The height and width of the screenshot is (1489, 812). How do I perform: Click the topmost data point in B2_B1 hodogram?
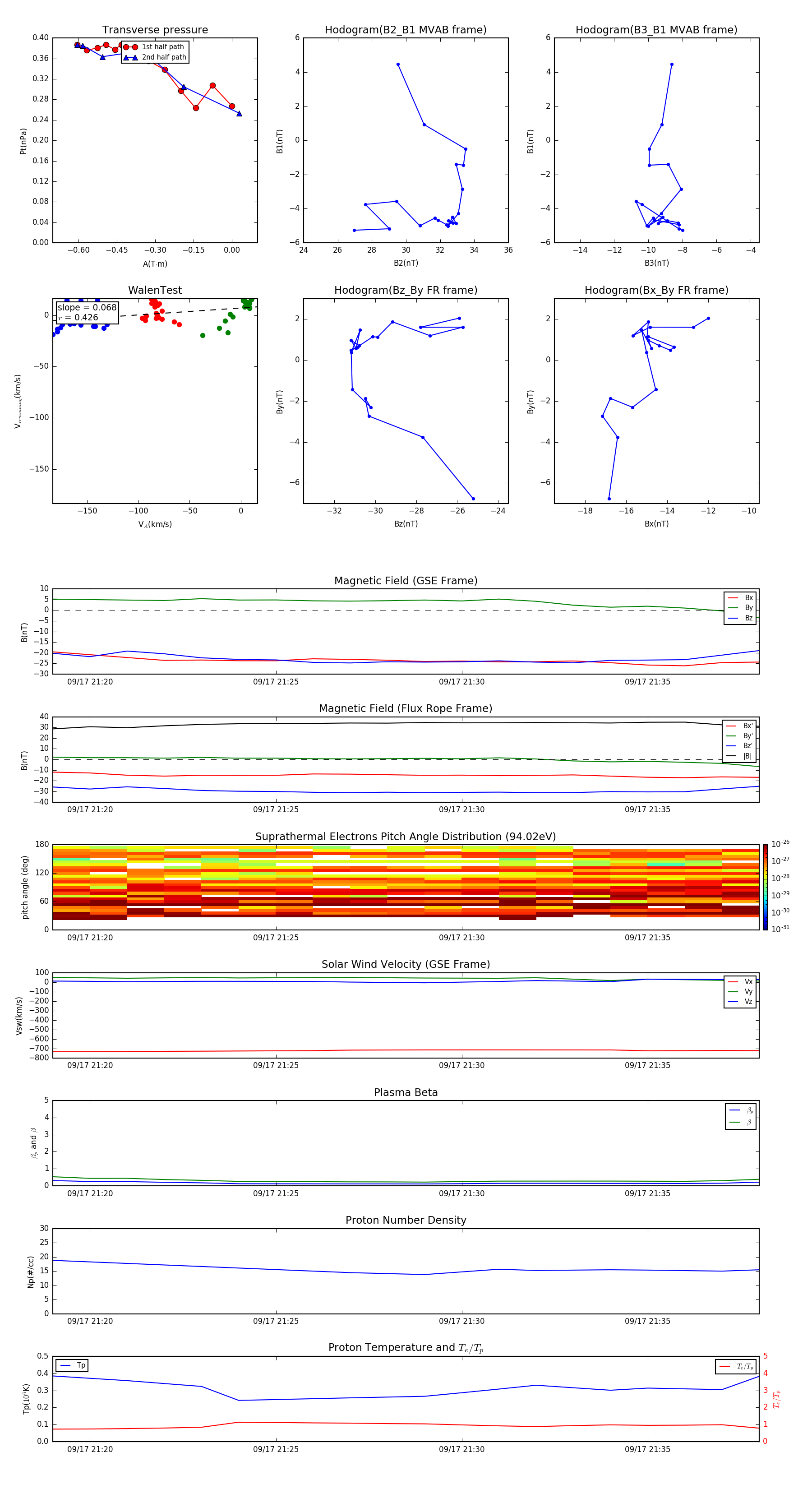398,64
